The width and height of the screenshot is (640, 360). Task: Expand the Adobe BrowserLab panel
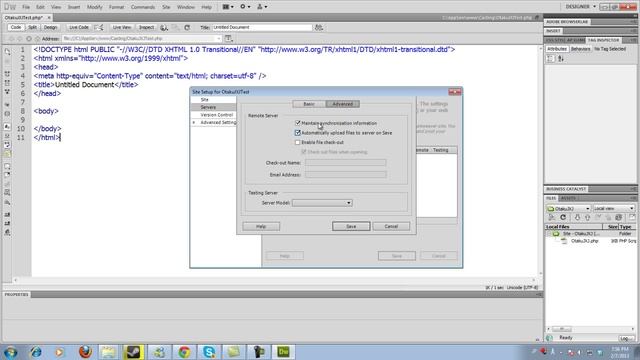[x=567, y=22]
